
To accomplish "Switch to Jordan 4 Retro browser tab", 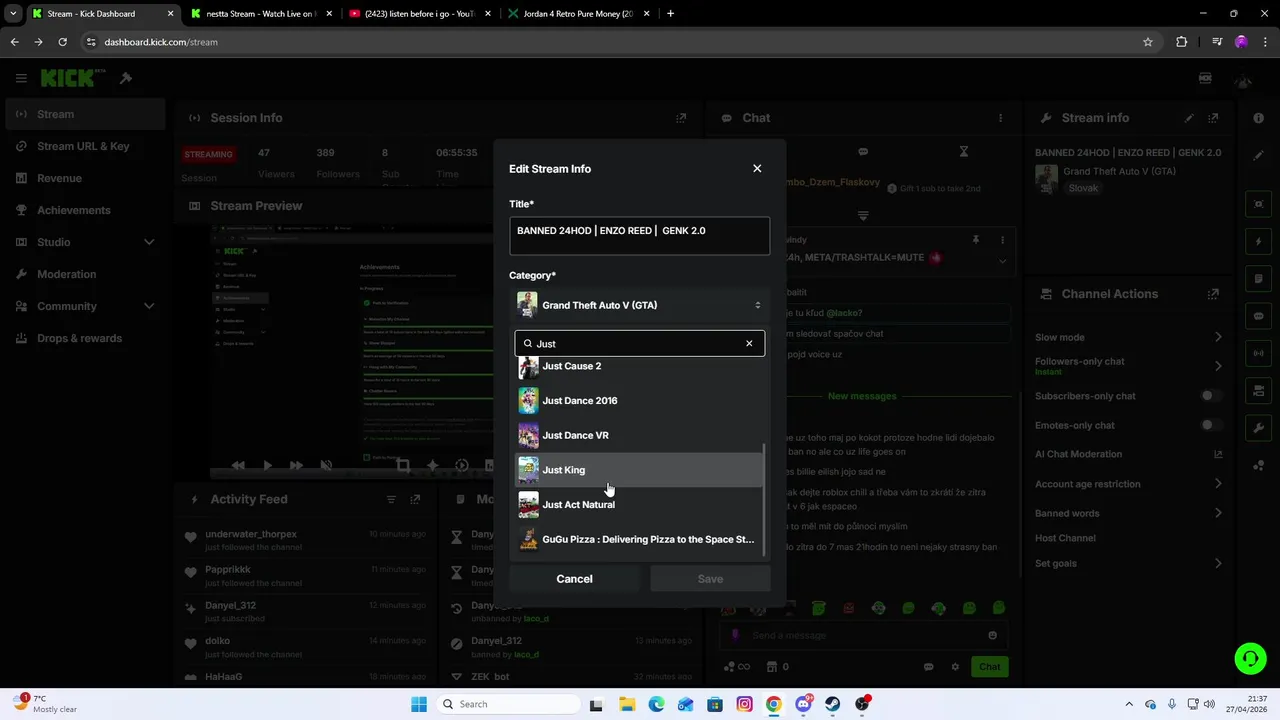I will tap(579, 14).
